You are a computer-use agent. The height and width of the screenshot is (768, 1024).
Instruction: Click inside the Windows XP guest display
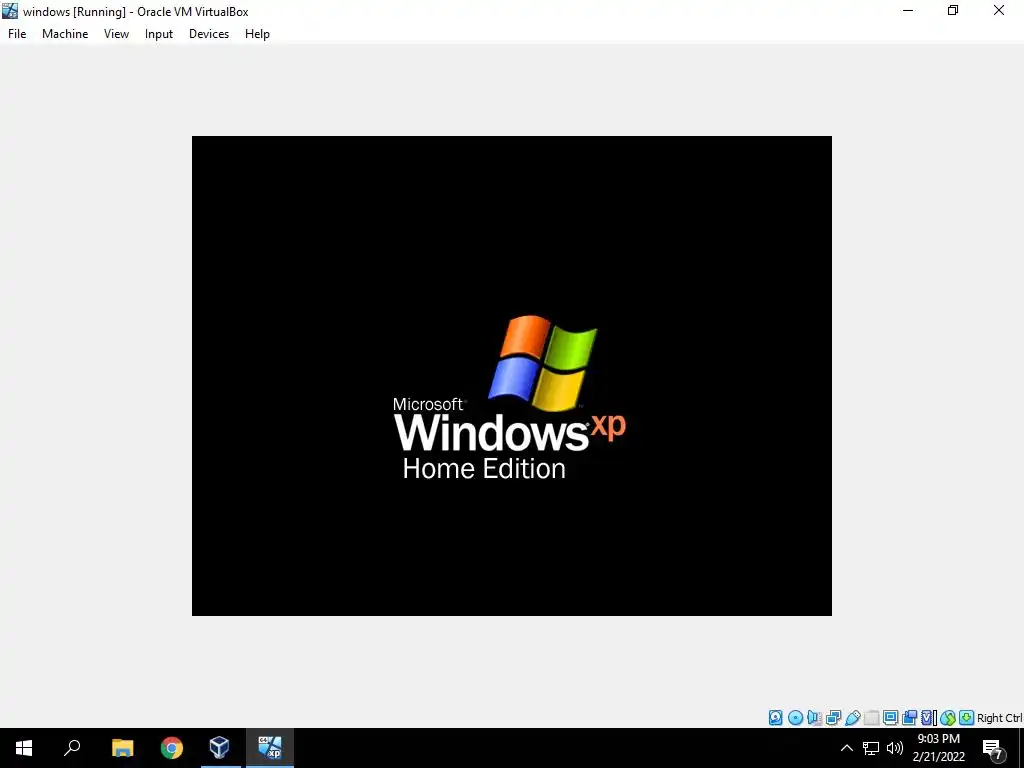(x=511, y=376)
